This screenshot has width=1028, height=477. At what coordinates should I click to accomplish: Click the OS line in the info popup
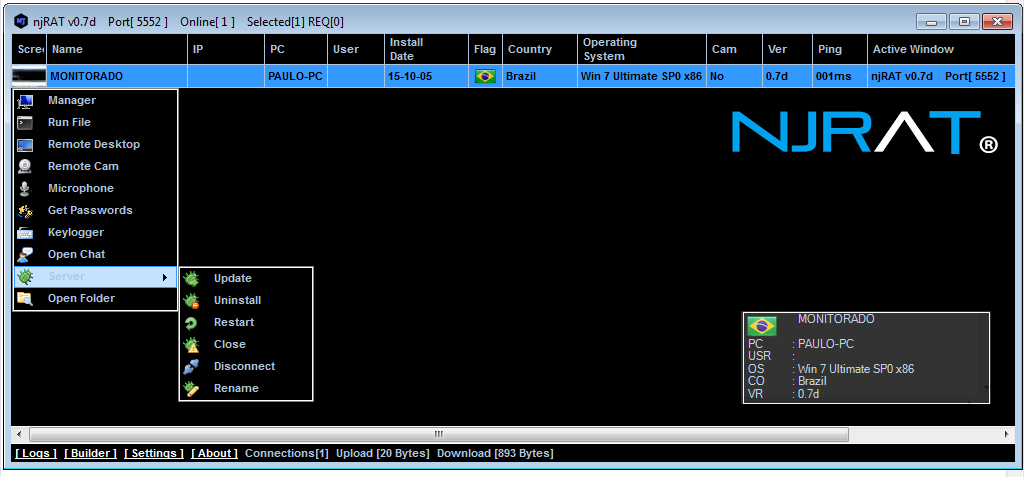click(x=831, y=369)
